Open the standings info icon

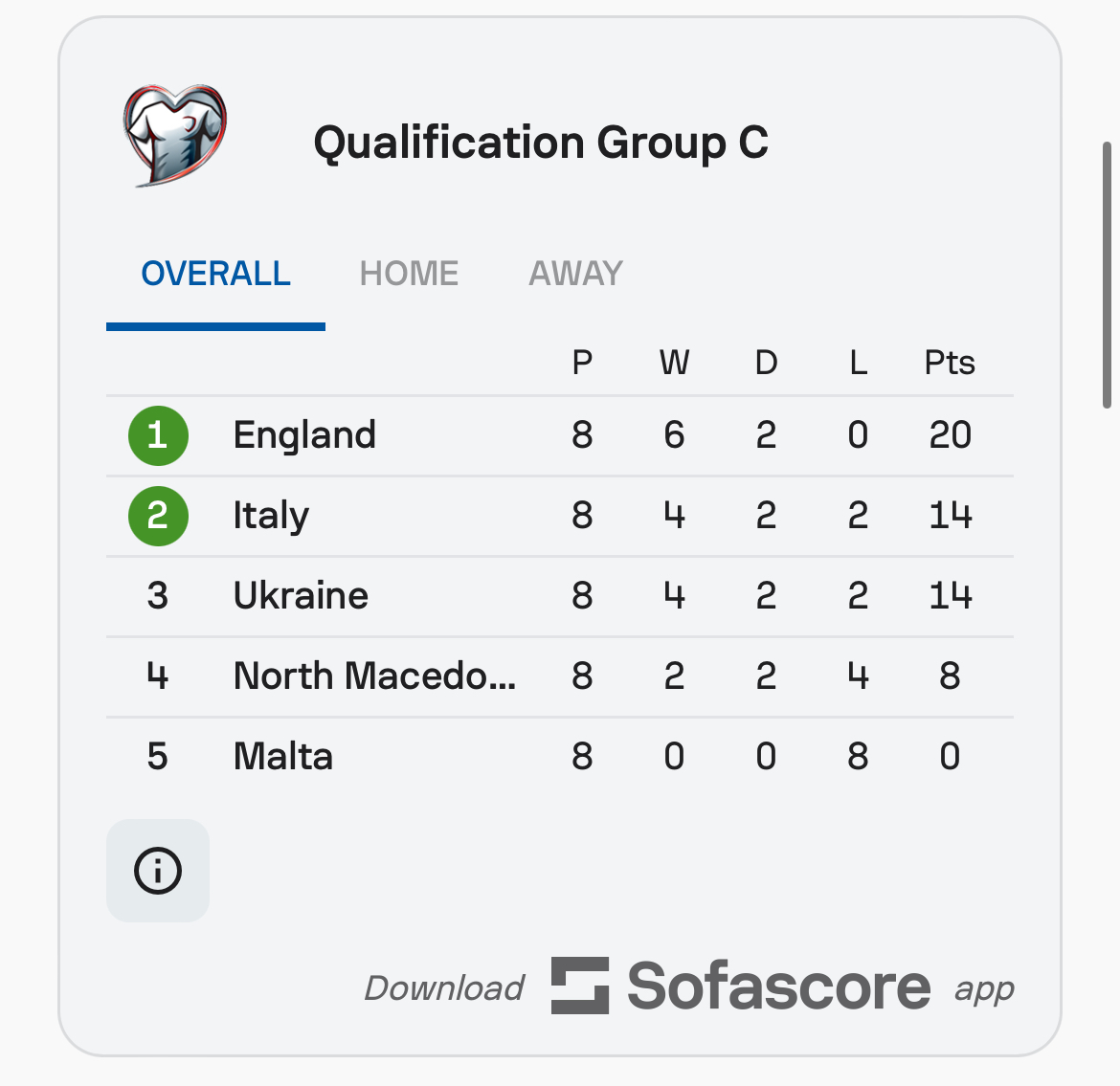click(x=158, y=871)
